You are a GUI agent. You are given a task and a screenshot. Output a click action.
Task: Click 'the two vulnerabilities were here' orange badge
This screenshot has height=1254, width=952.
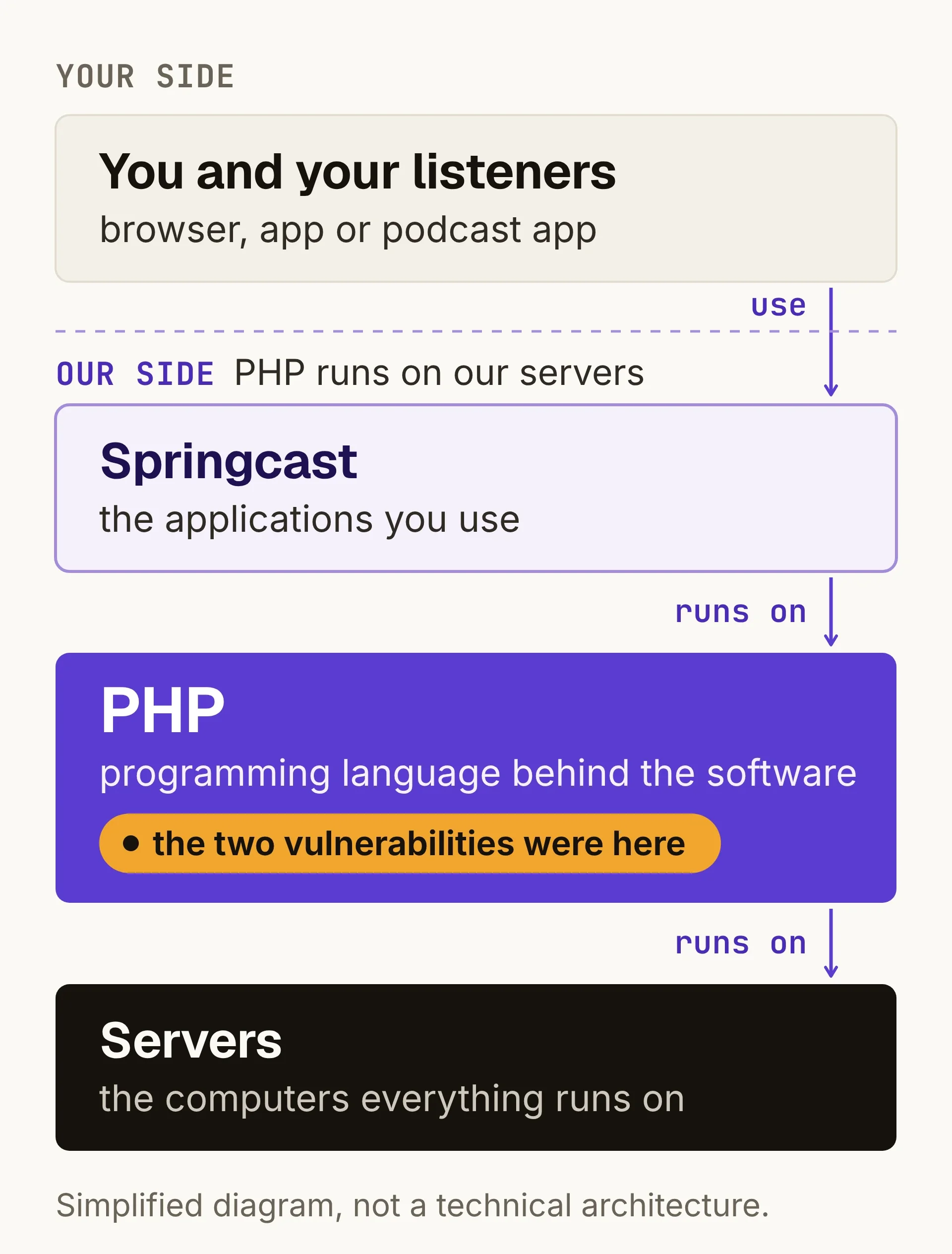(410, 844)
